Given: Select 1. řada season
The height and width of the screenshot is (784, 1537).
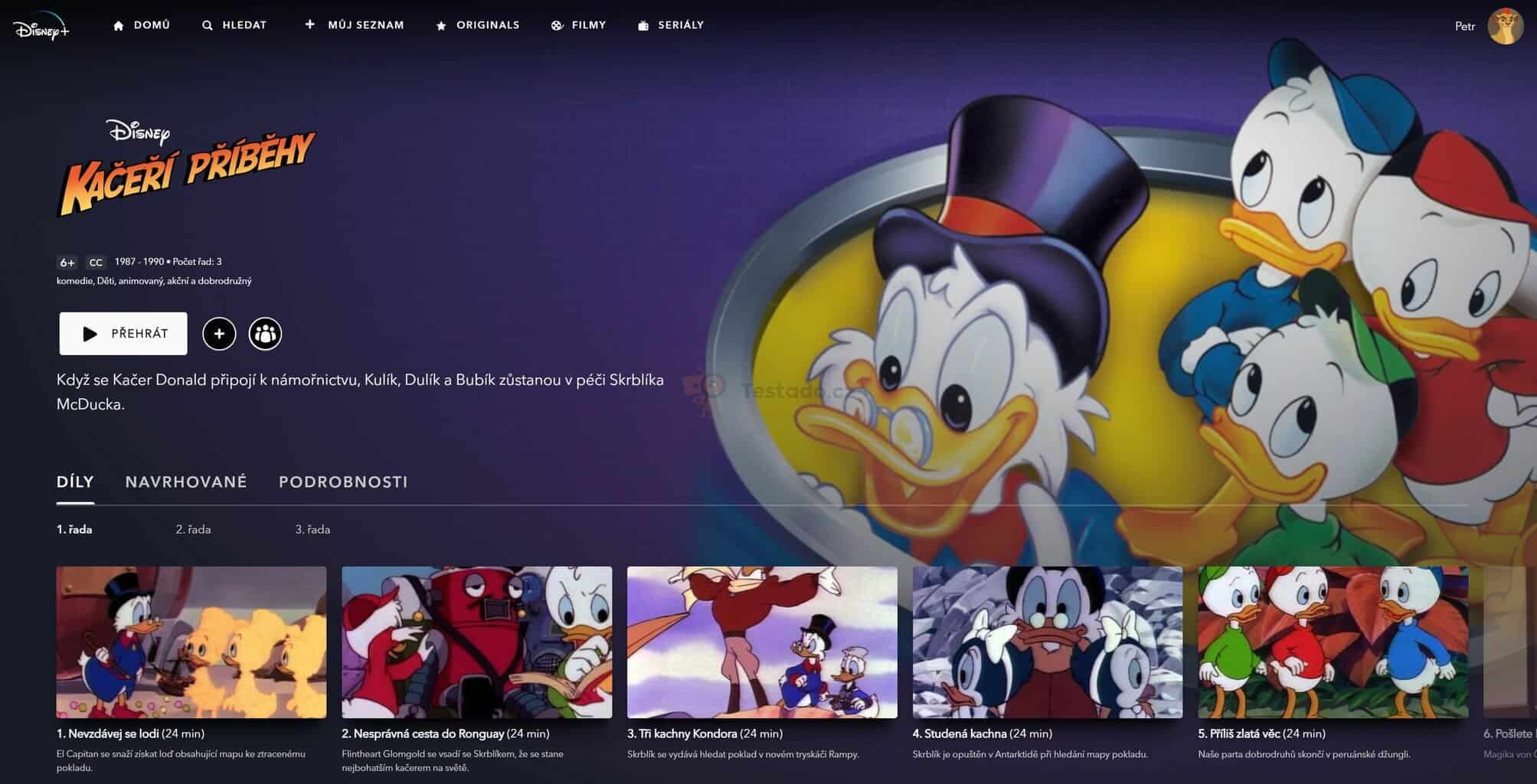Looking at the screenshot, I should [74, 529].
